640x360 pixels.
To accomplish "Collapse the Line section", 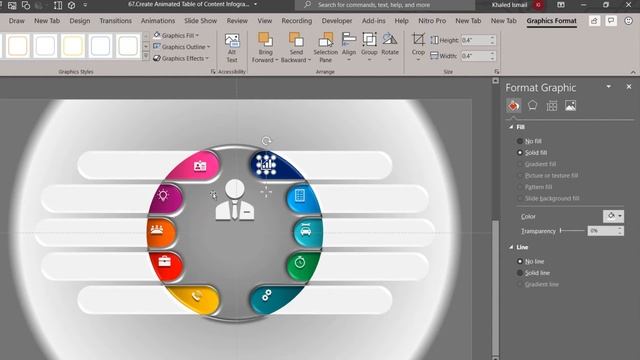I will click(x=511, y=247).
